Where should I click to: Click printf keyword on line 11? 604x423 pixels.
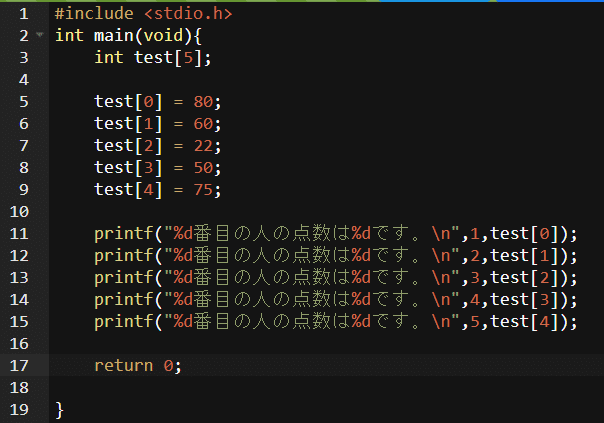pyautogui.click(x=124, y=234)
